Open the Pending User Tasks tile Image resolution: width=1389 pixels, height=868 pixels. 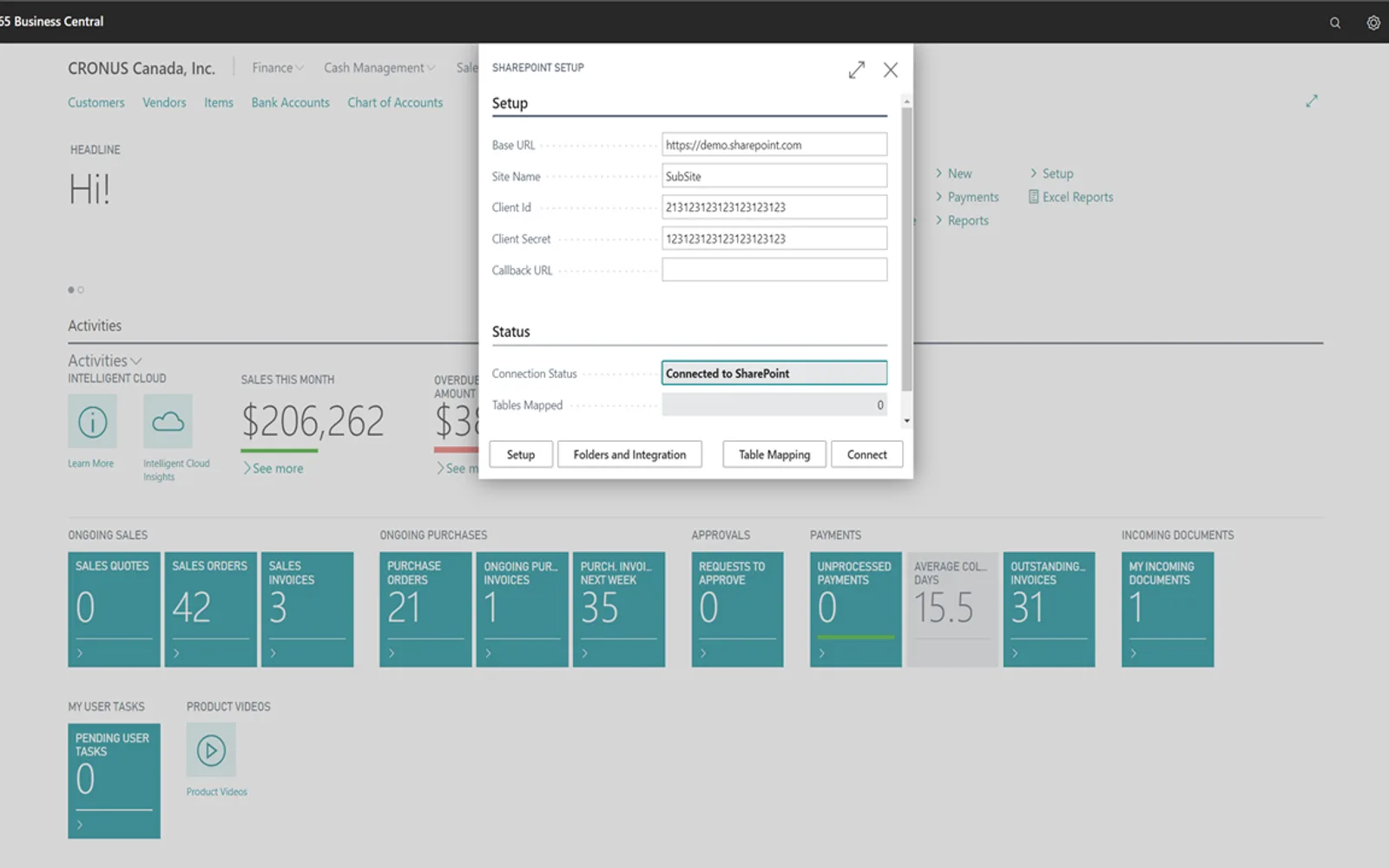(x=114, y=781)
